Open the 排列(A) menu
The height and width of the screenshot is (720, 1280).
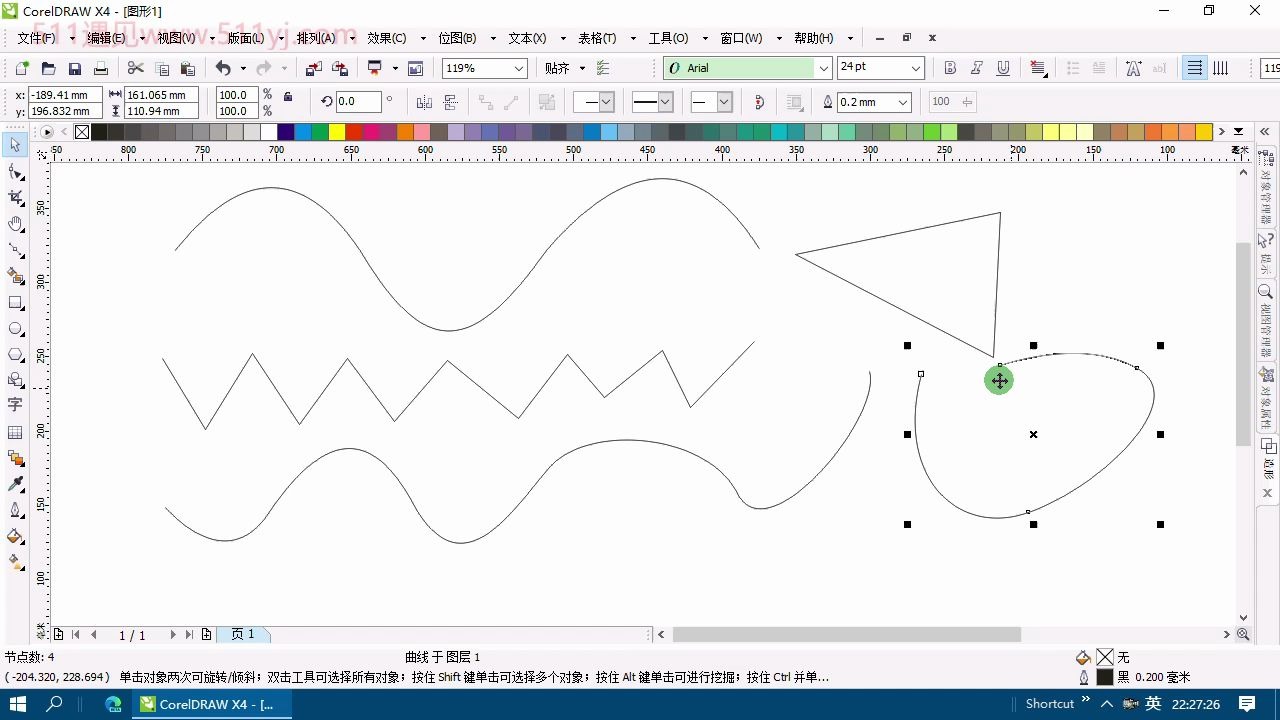click(x=316, y=38)
